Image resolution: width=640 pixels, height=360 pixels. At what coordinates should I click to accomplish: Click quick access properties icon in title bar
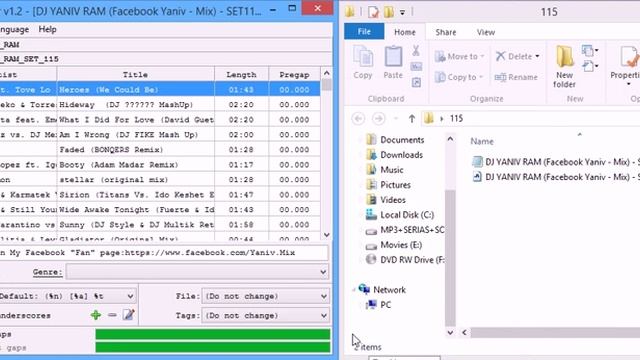[x=373, y=12]
